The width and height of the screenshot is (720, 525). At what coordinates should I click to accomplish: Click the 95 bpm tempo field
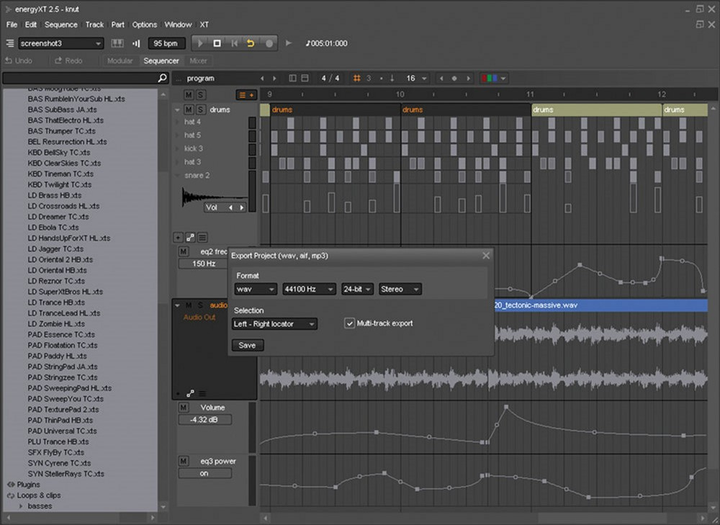166,43
